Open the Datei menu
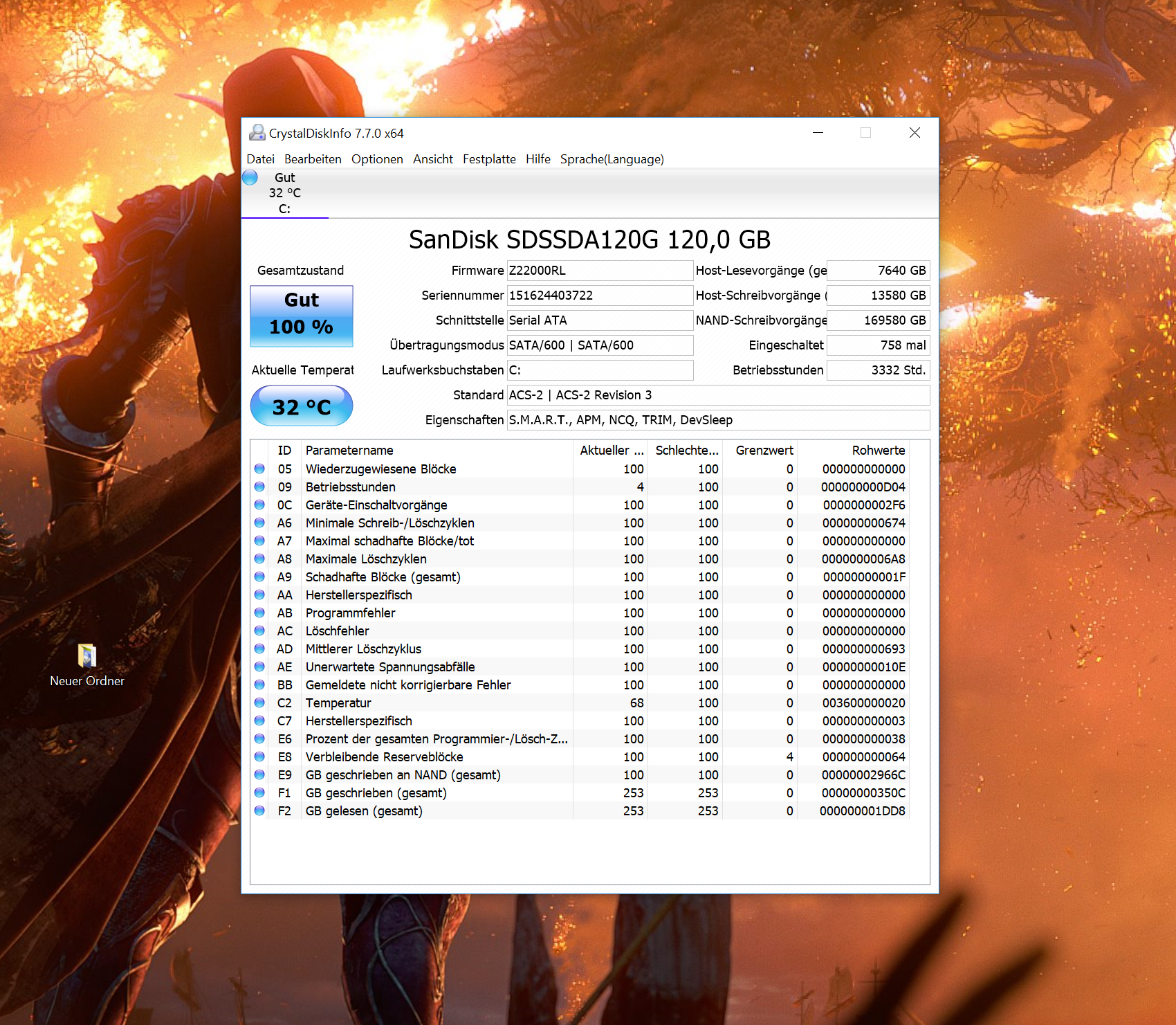The width and height of the screenshot is (1176, 1025). click(x=260, y=159)
